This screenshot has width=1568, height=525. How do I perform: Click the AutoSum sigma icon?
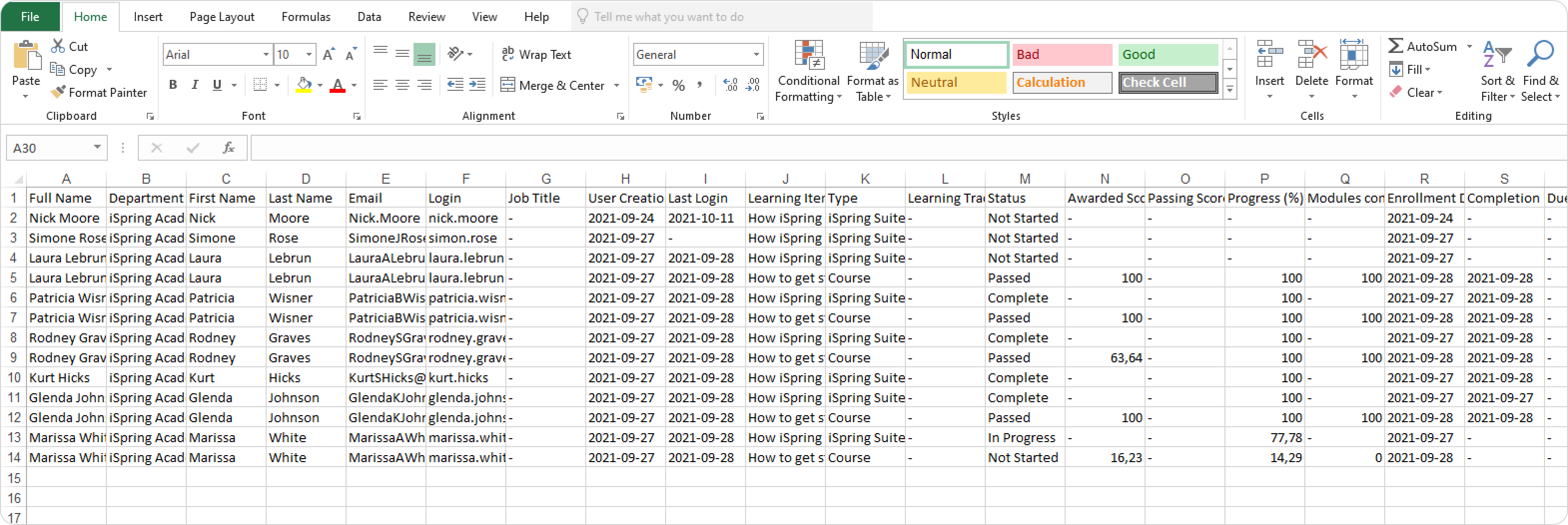1396,46
